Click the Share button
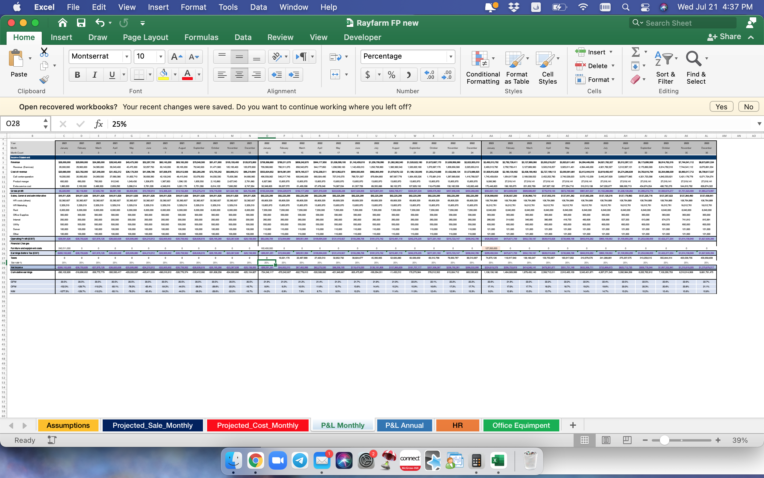The height and width of the screenshot is (478, 764). [x=724, y=37]
